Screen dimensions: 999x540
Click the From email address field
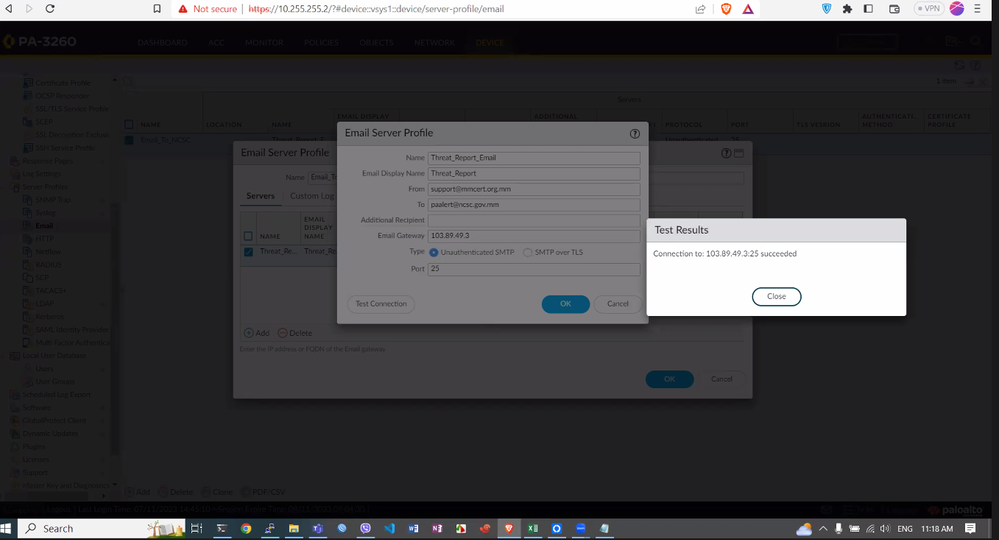(534, 189)
